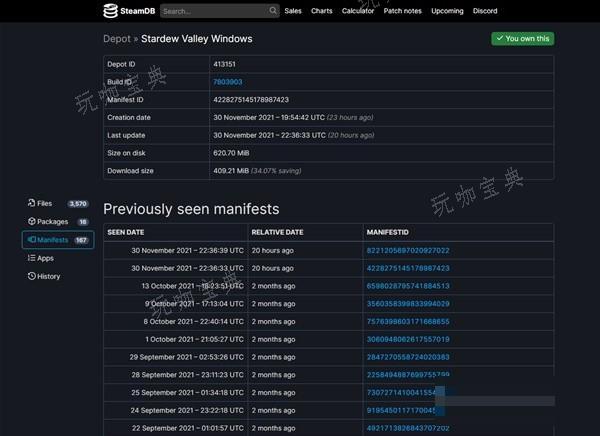Open manifest link for 24 September 2021
This screenshot has width=600, height=436.
point(401,410)
